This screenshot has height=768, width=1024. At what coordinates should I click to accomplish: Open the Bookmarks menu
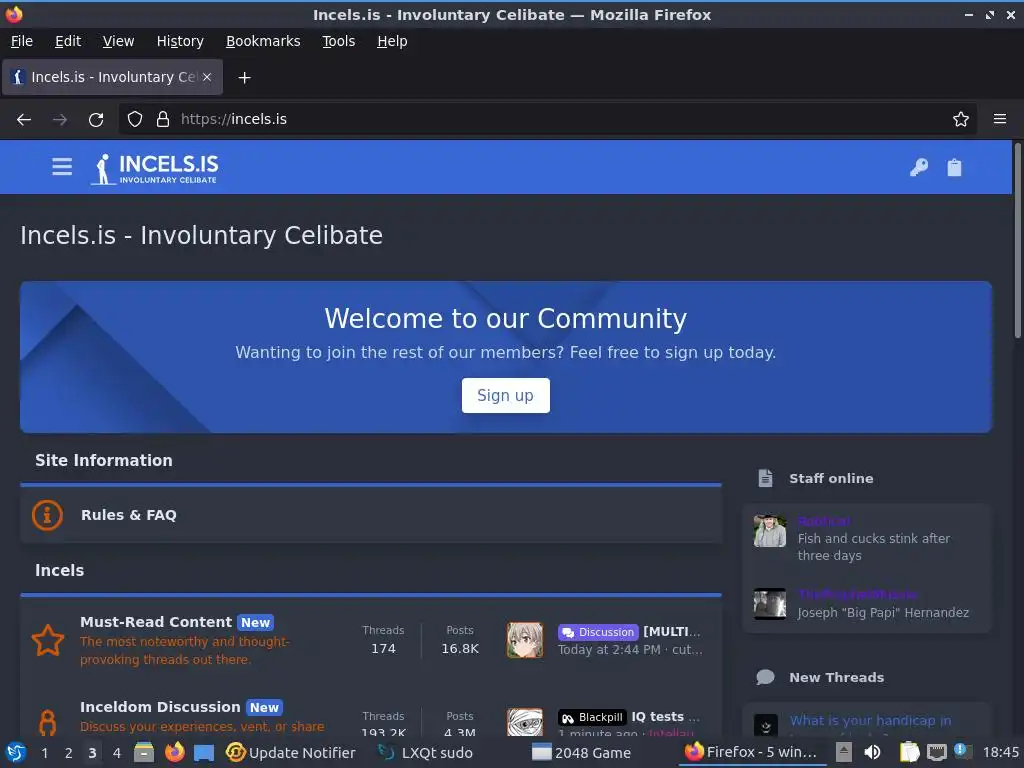[263, 41]
